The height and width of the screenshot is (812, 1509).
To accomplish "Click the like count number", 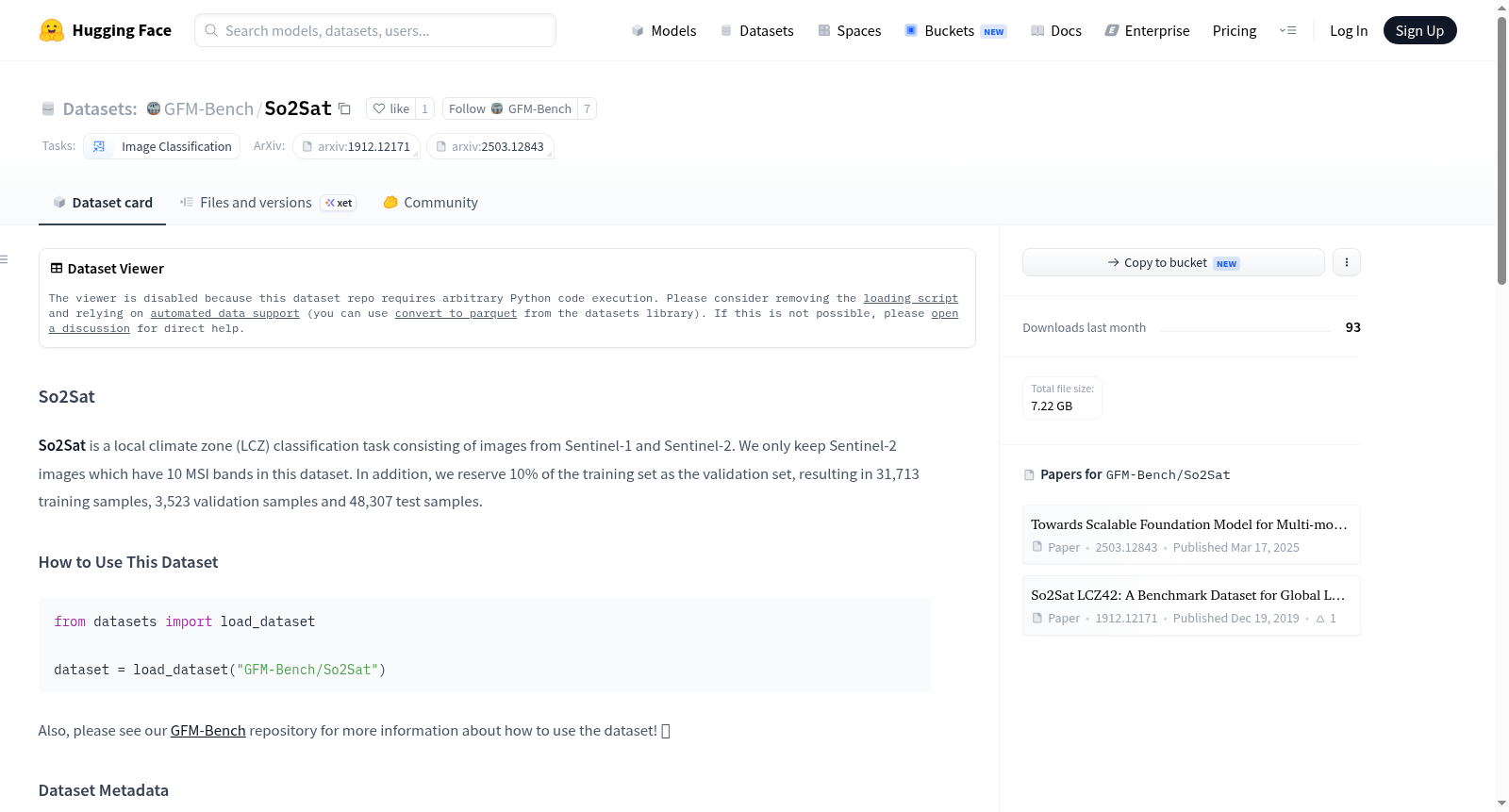I will click(425, 108).
